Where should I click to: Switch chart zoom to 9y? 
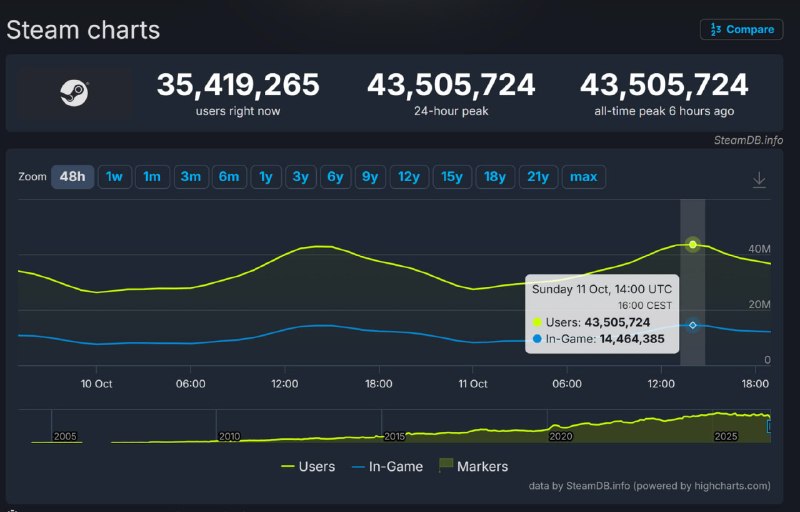coord(370,177)
